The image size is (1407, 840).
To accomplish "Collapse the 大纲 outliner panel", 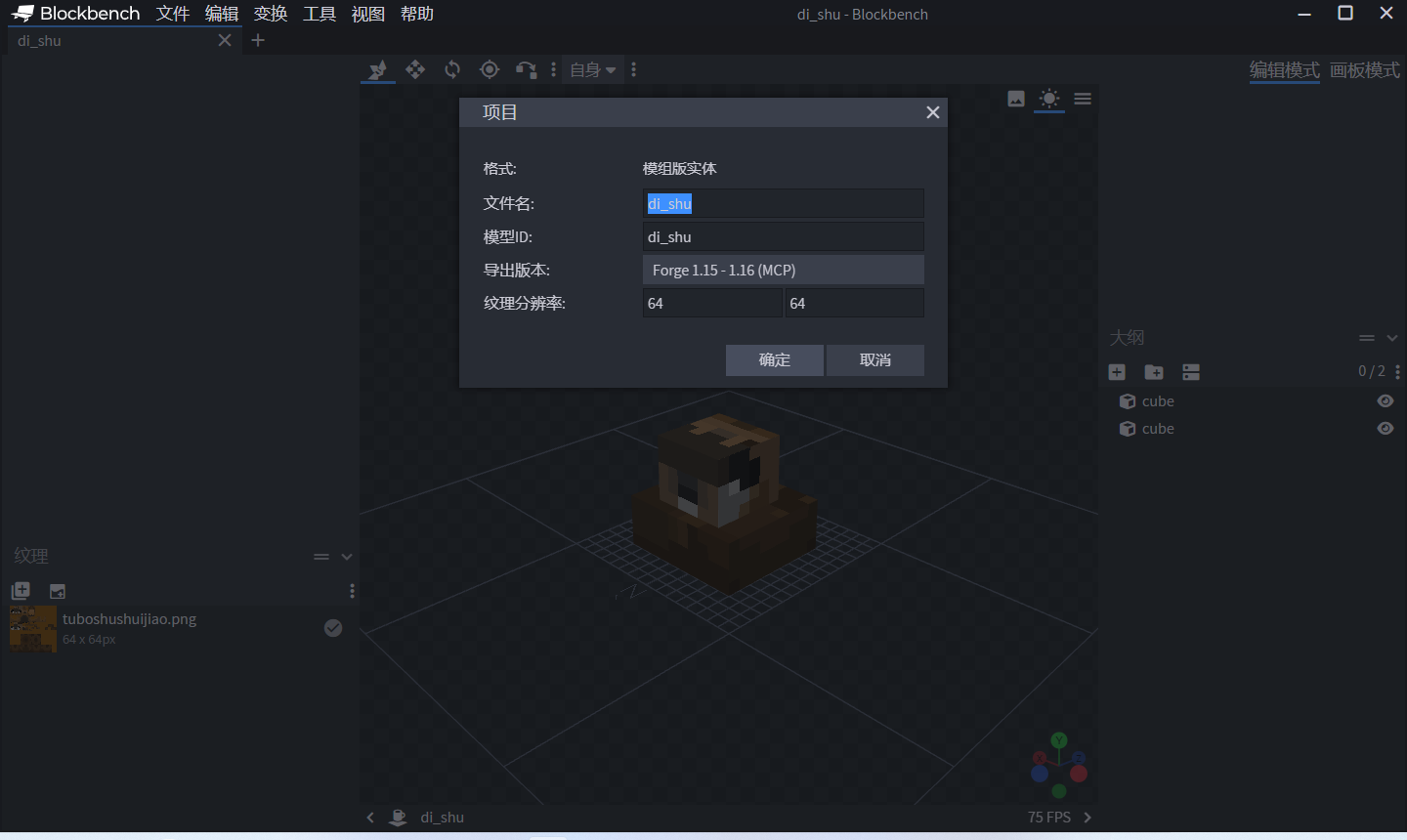I will 1393,337.
